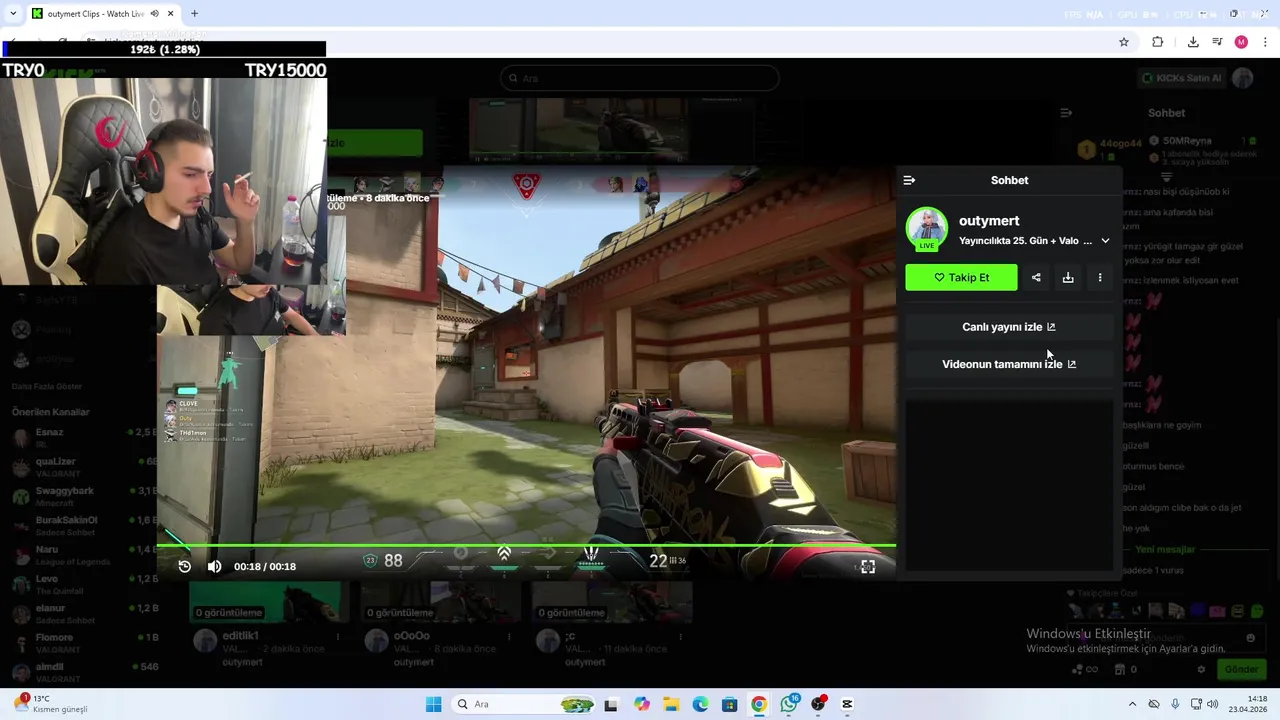Launch Copilot from the taskbar
Screen dimensions: 1280x720
[642, 704]
